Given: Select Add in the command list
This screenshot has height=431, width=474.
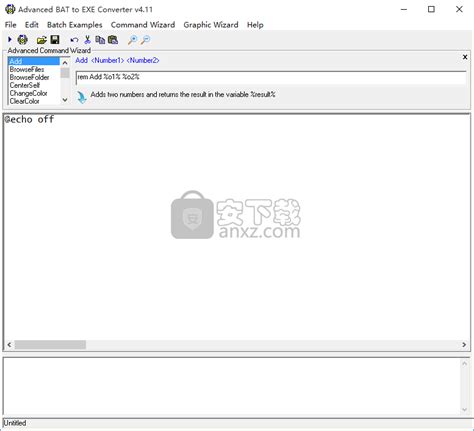Looking at the screenshot, I should pos(34,61).
